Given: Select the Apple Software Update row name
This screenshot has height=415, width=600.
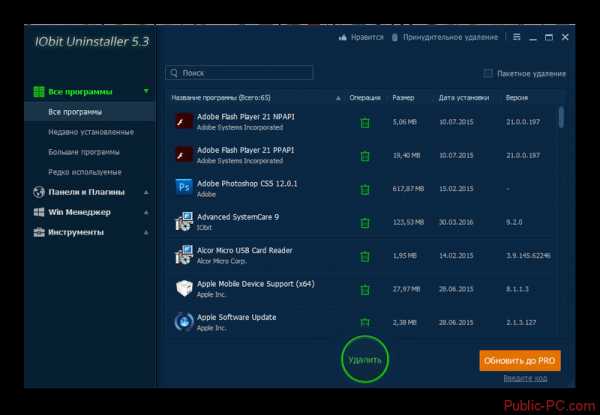Looking at the screenshot, I should 236,317.
